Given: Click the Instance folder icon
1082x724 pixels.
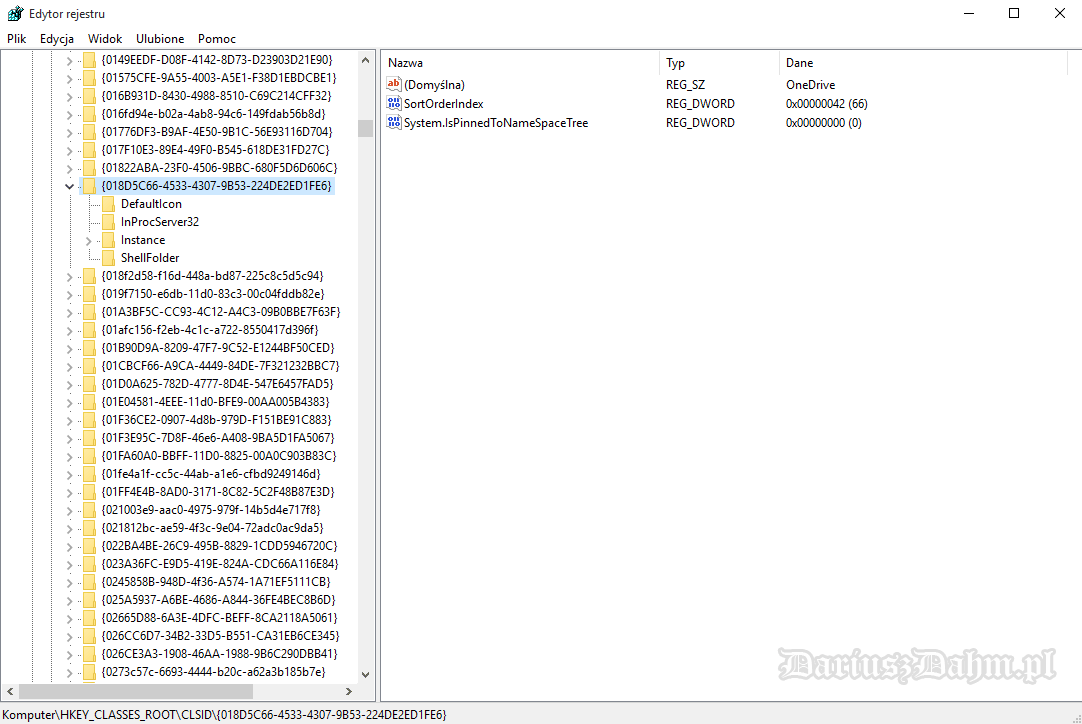Looking at the screenshot, I should [108, 239].
